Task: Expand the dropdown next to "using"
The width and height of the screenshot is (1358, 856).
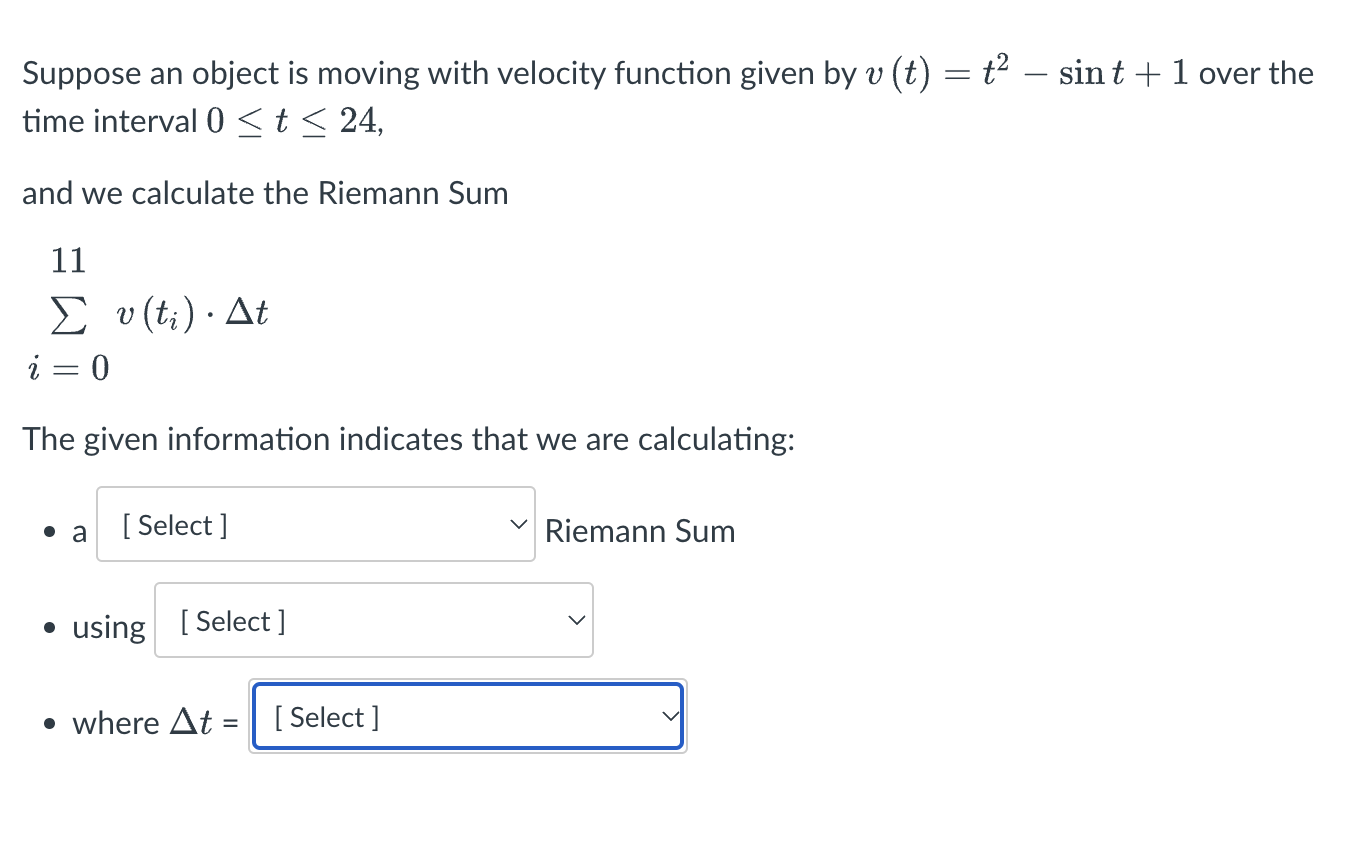Action: click(373, 620)
